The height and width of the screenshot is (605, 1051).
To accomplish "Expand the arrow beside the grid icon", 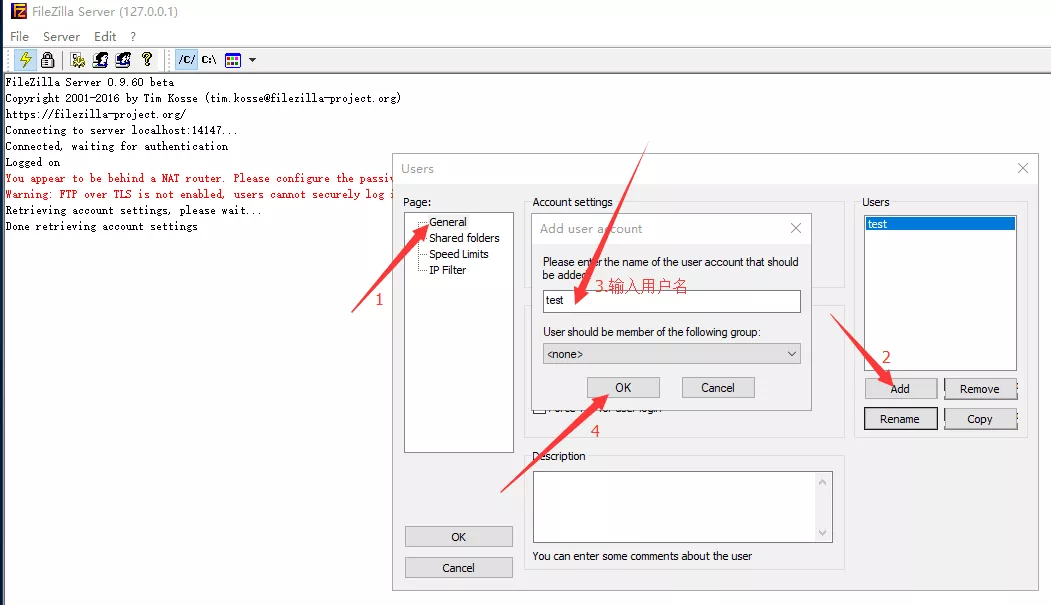I will (253, 60).
